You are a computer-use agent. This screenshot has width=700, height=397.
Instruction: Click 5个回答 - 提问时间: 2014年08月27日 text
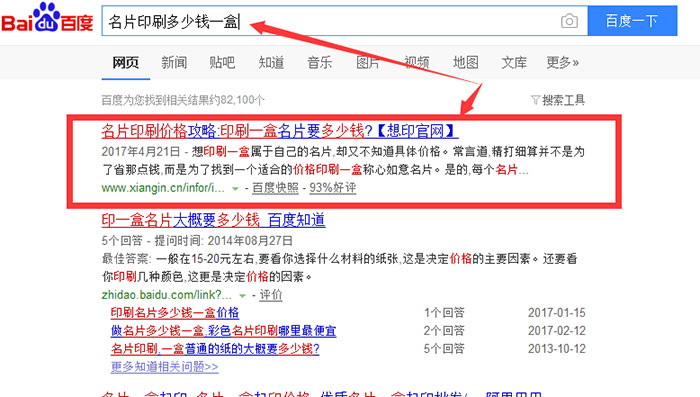(x=197, y=241)
